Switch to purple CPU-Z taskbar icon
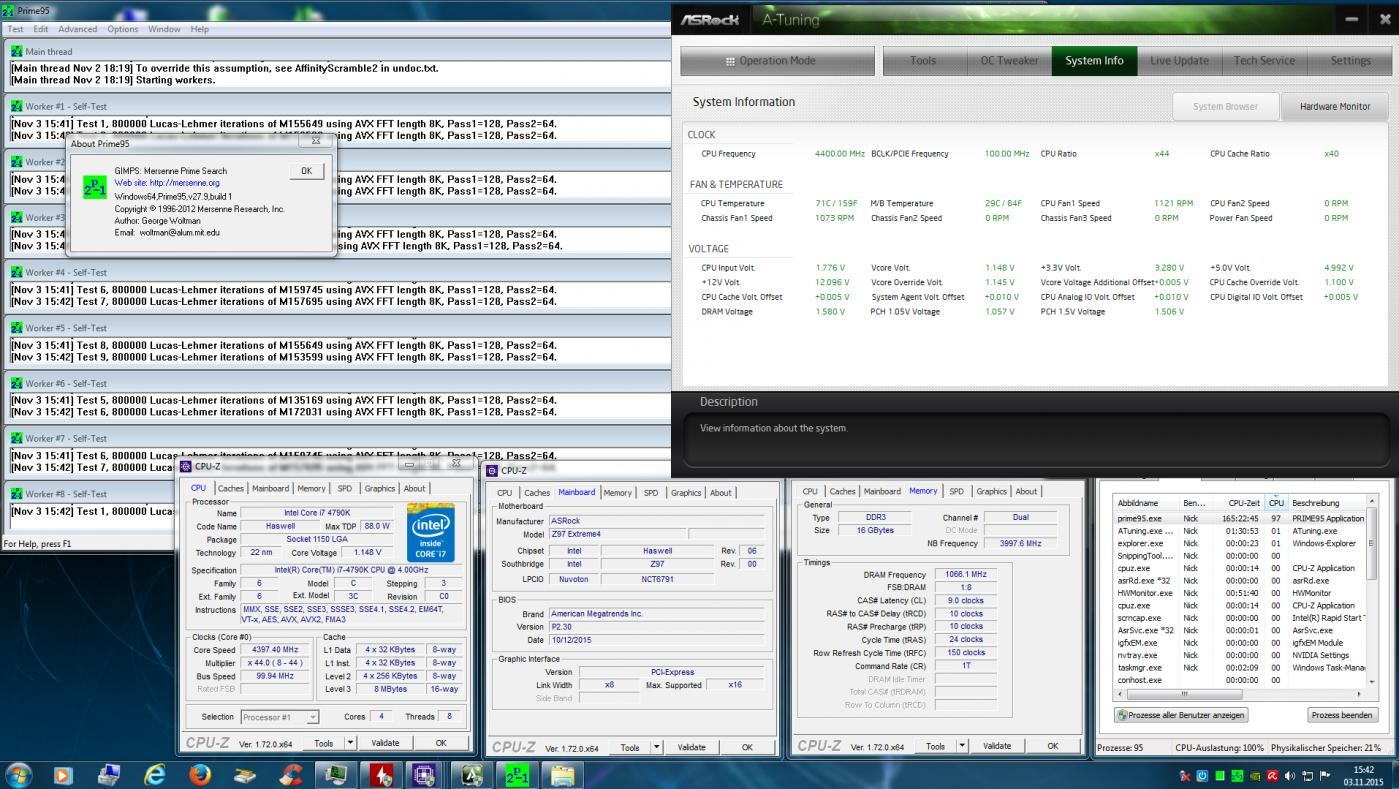The width and height of the screenshot is (1399, 789). click(x=423, y=773)
